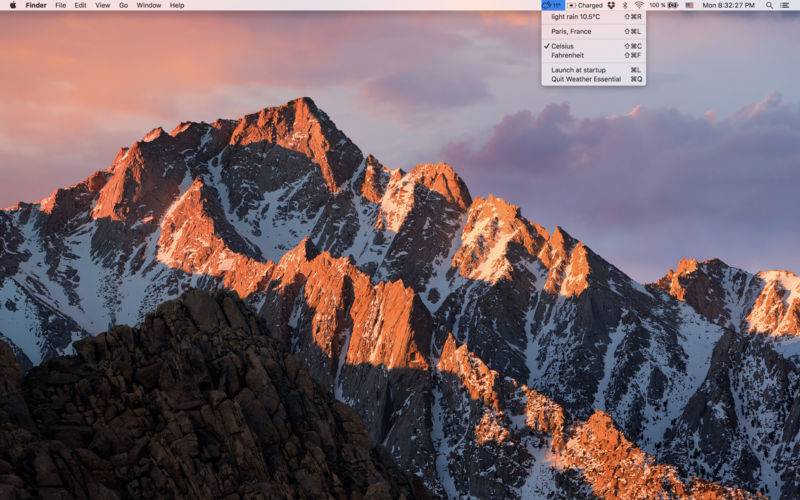
Task: Open the Edit menu
Action: tap(81, 5)
